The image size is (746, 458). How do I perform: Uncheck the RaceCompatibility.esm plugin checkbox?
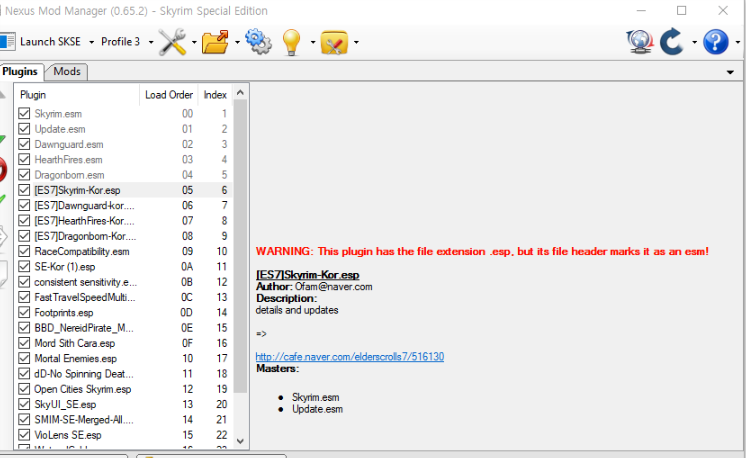click(x=24, y=251)
